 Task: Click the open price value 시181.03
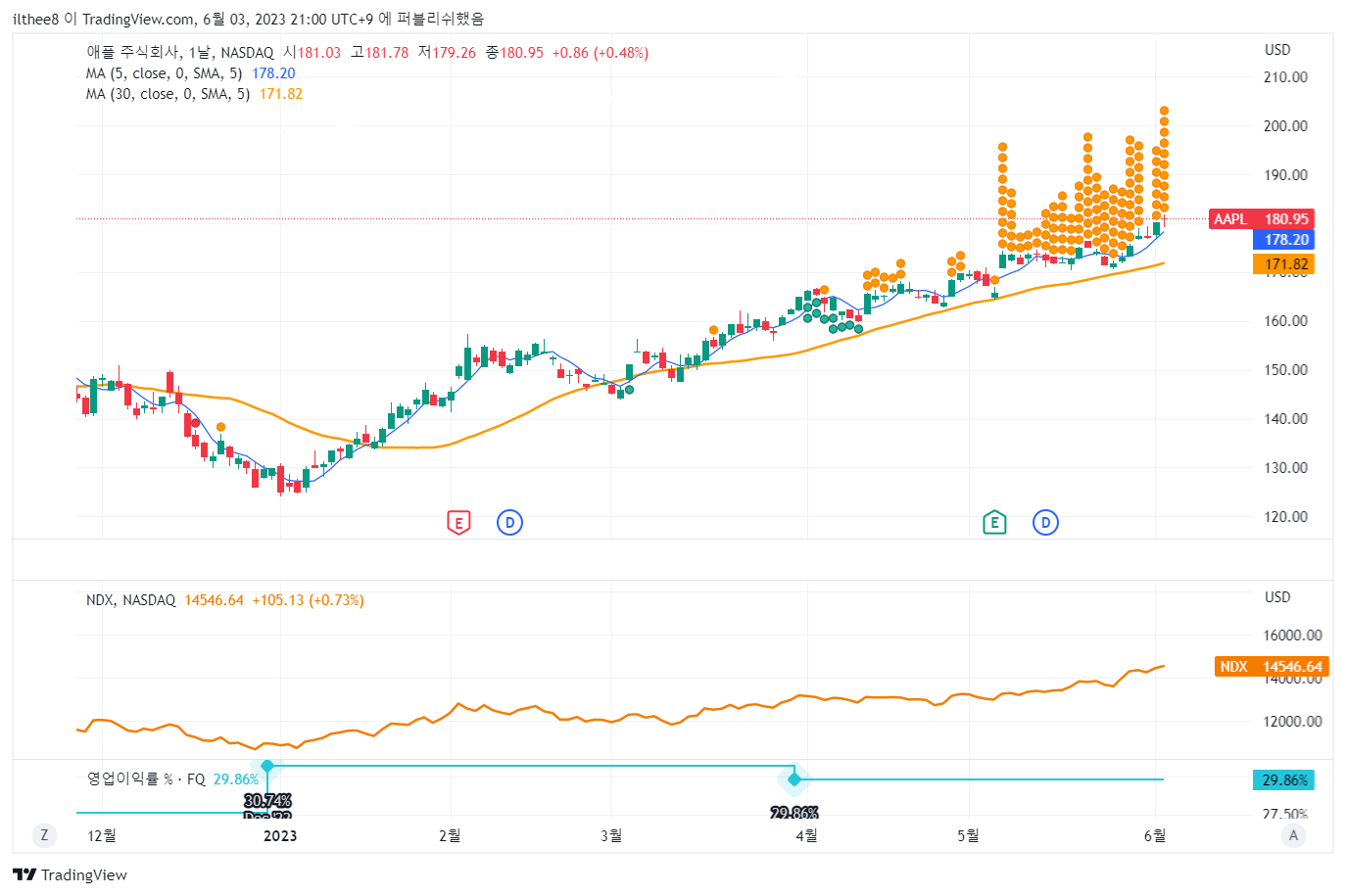pos(312,53)
